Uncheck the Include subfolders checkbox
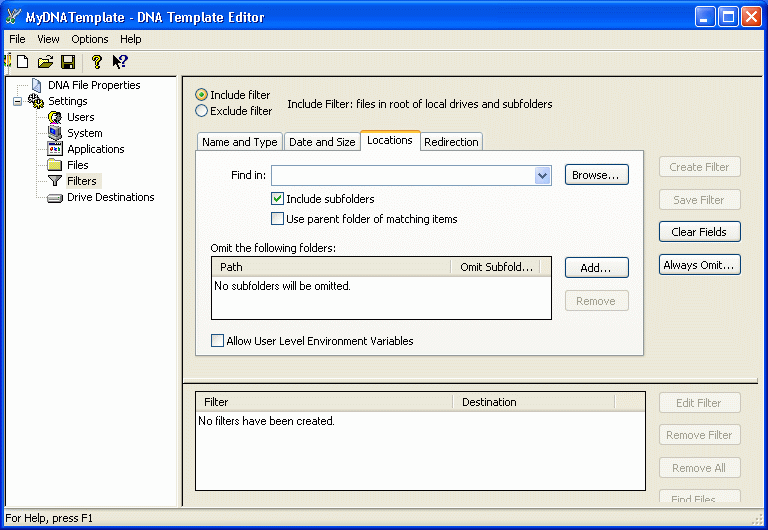The width and height of the screenshot is (768, 530). 278,199
